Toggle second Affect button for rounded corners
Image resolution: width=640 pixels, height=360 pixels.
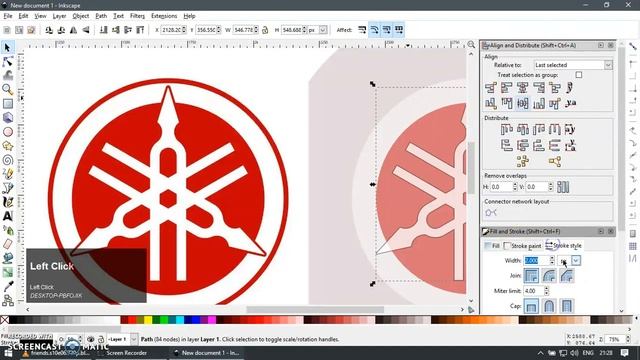click(x=374, y=30)
